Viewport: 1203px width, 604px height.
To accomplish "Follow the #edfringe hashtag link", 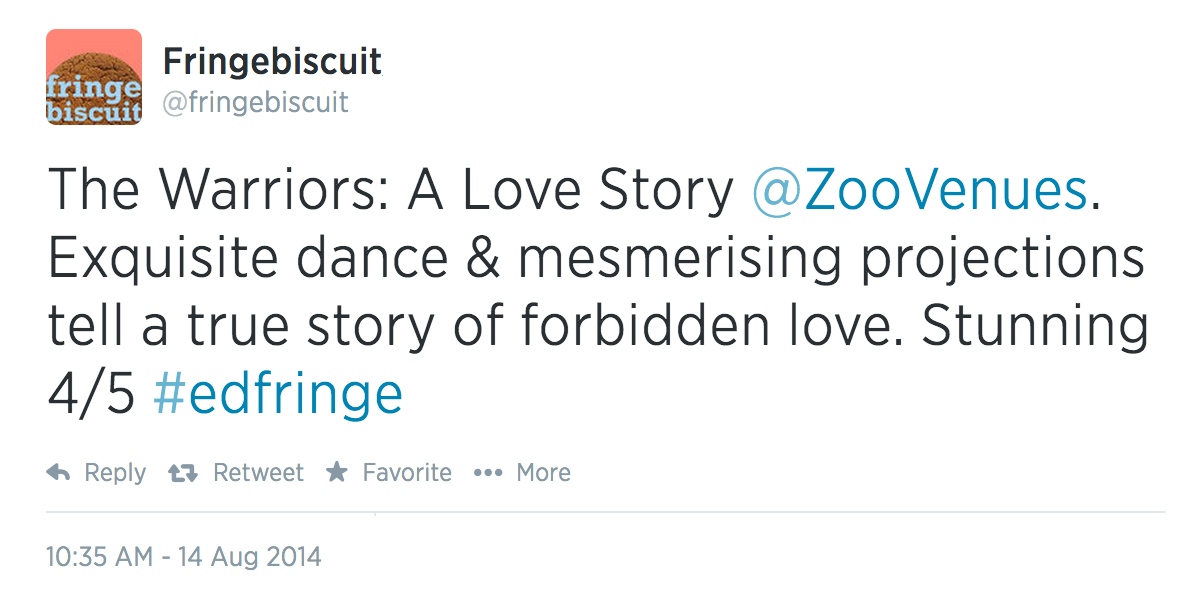I will (x=278, y=394).
